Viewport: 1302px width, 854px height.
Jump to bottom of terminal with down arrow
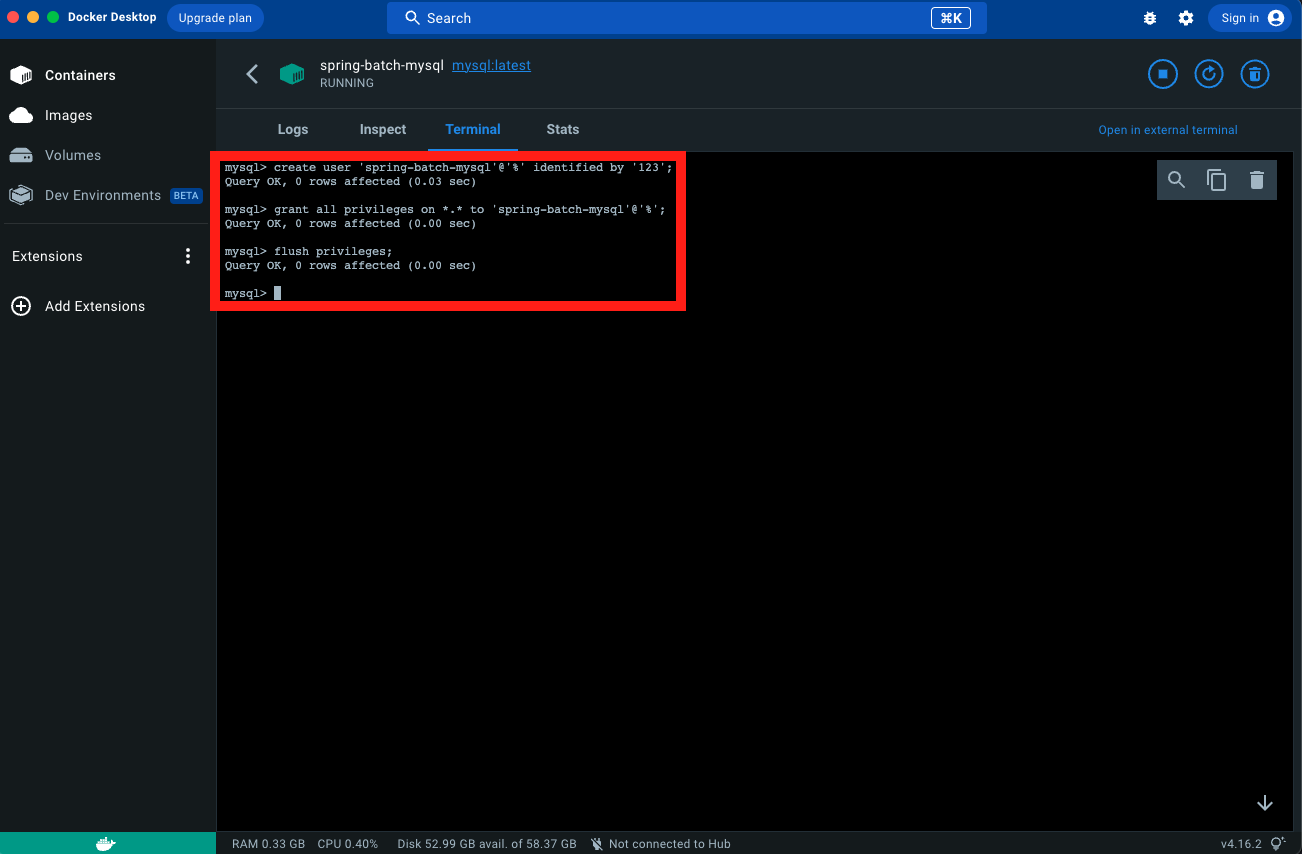tap(1265, 803)
